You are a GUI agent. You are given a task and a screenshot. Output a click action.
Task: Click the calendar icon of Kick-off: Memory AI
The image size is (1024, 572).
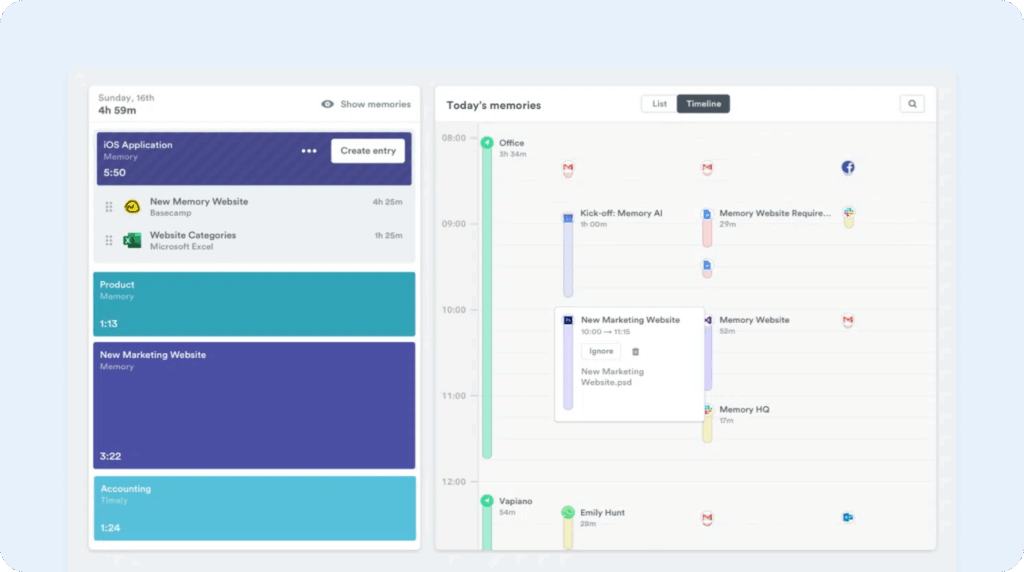(568, 218)
